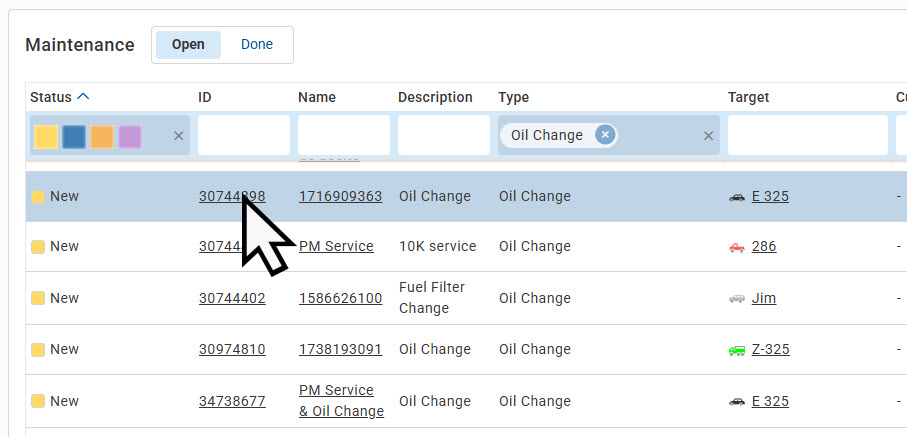This screenshot has height=437, width=907.
Task: Click New status icon in 10K service row
Action: (38, 247)
